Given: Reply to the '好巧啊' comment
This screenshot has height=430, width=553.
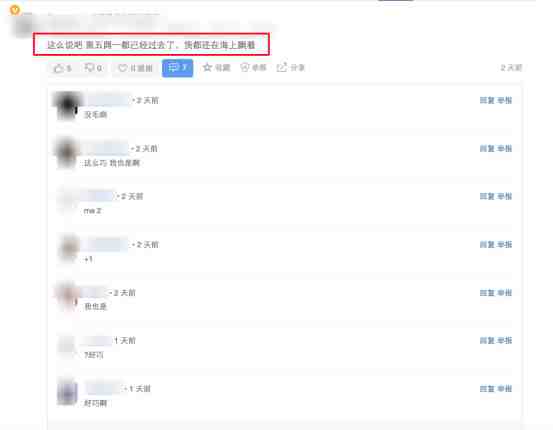Looking at the screenshot, I should coord(487,389).
